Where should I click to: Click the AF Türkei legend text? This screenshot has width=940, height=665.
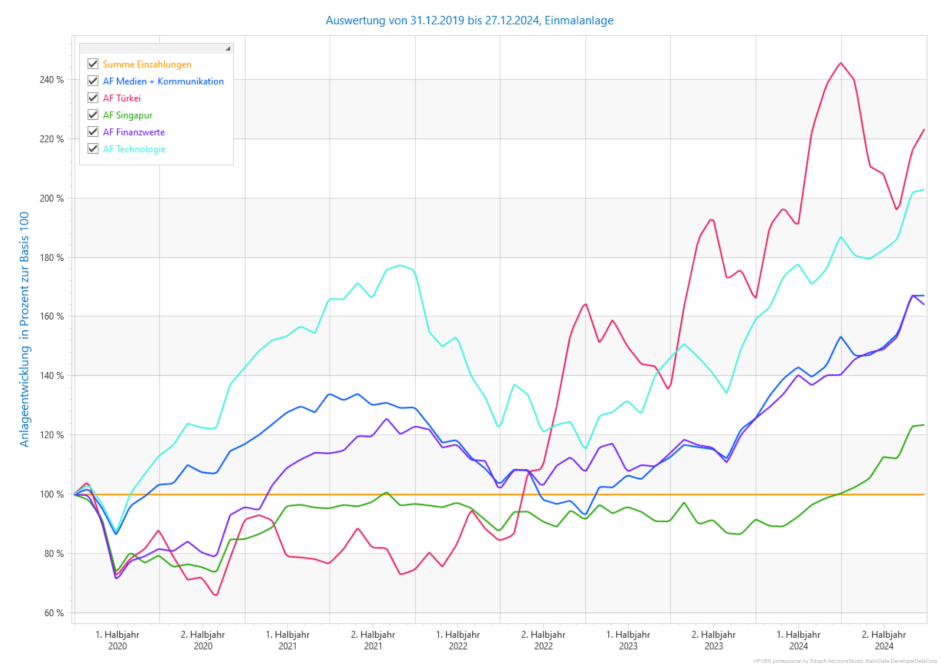pos(122,98)
